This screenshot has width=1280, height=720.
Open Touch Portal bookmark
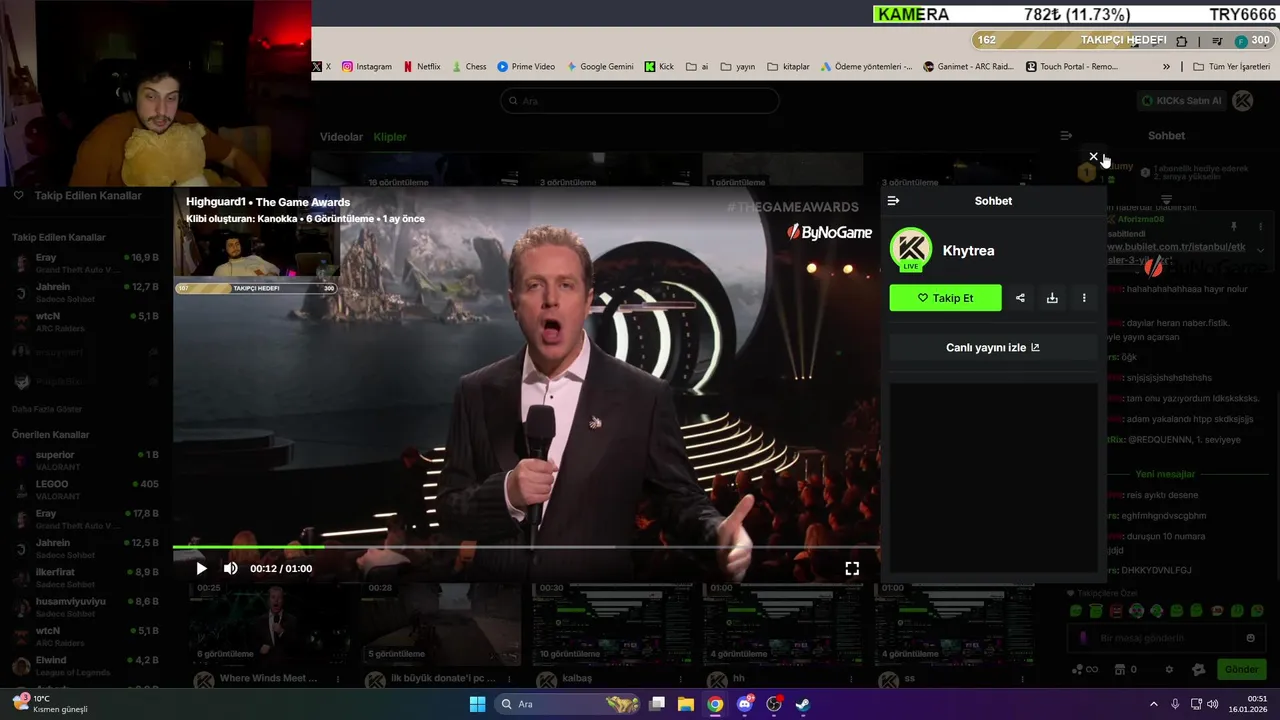coord(1072,67)
